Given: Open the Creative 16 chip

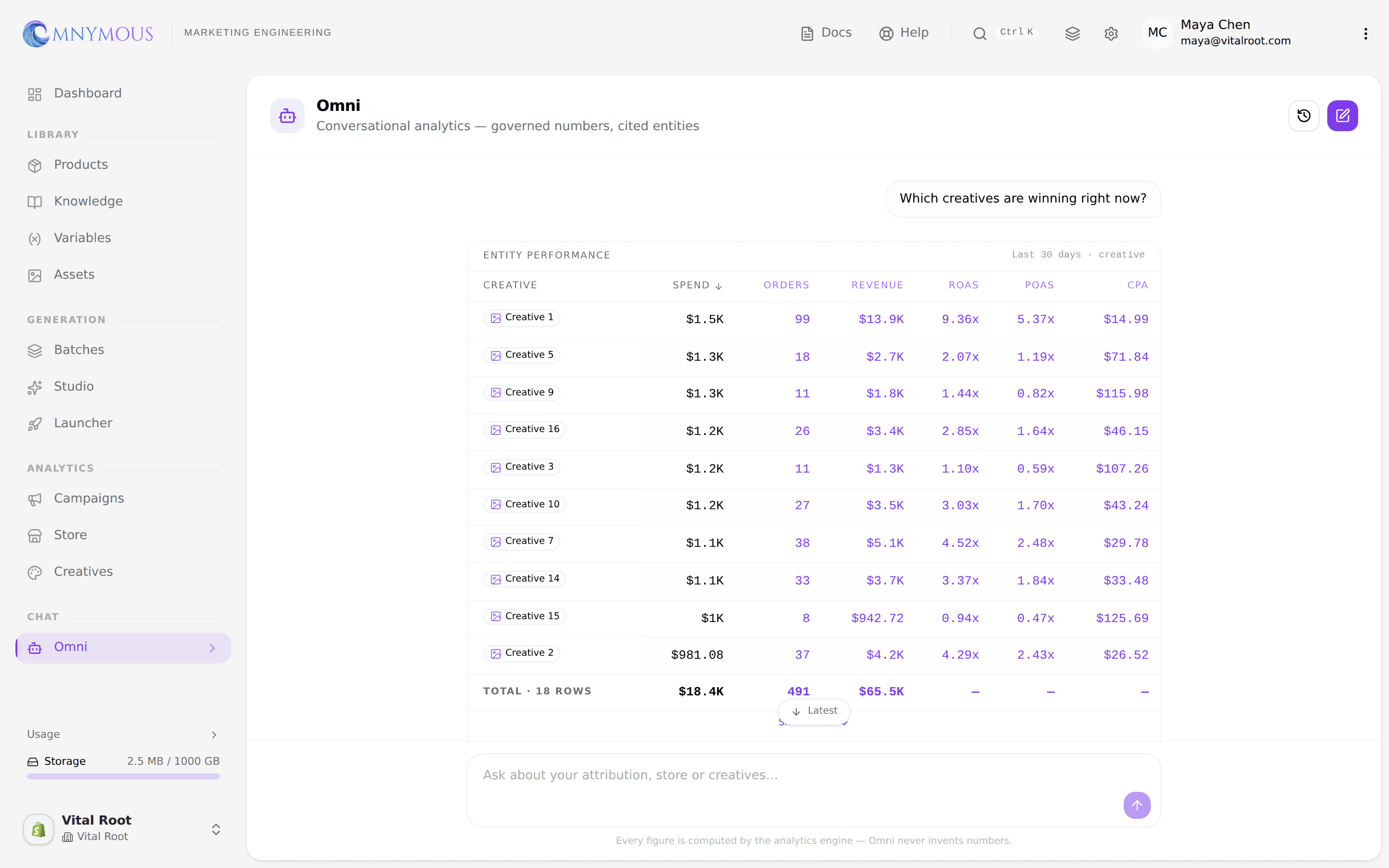Looking at the screenshot, I should coord(525,429).
